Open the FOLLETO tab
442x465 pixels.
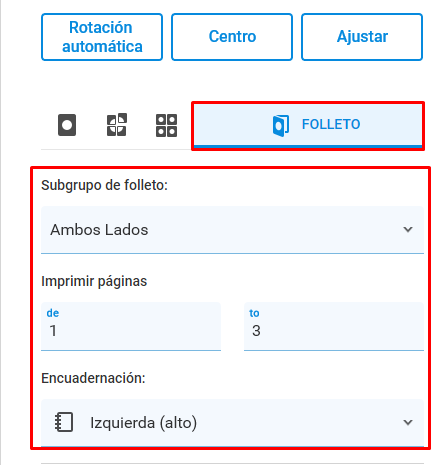[x=308, y=125]
